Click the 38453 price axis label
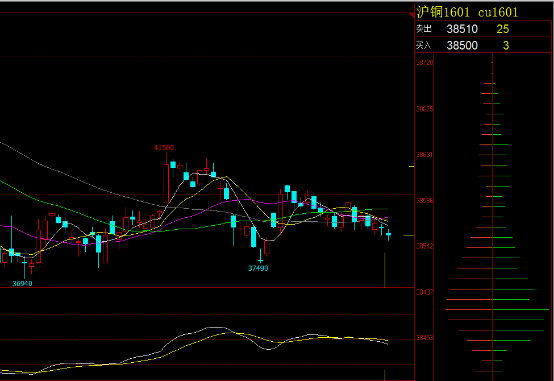 425,338
